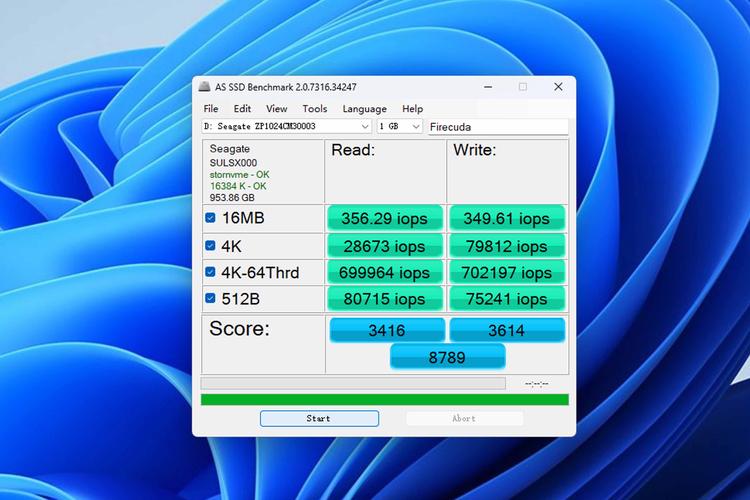The height and width of the screenshot is (500, 750).
Task: Open the Tools menu
Action: tap(314, 109)
